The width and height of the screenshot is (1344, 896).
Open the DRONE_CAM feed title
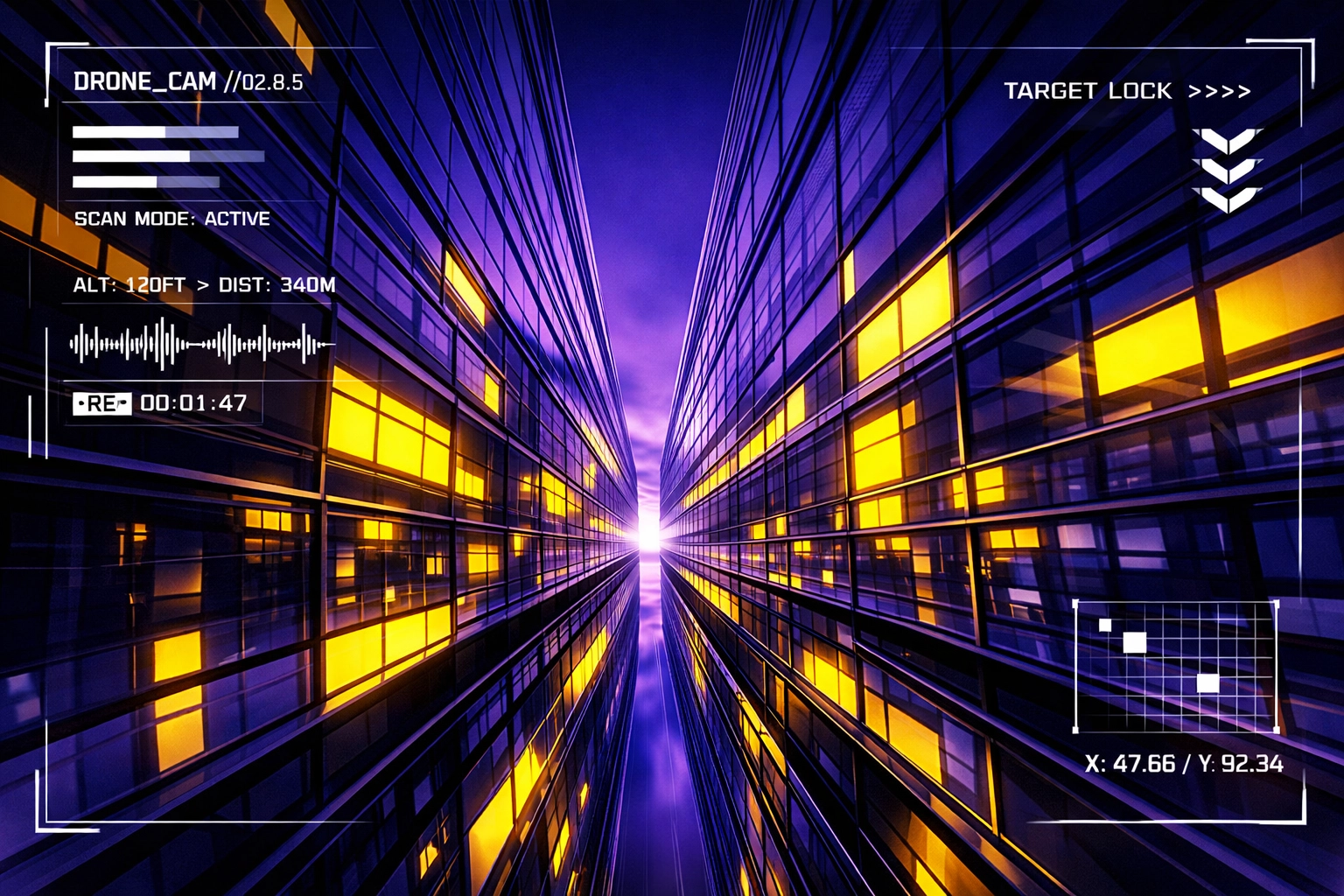pyautogui.click(x=145, y=82)
